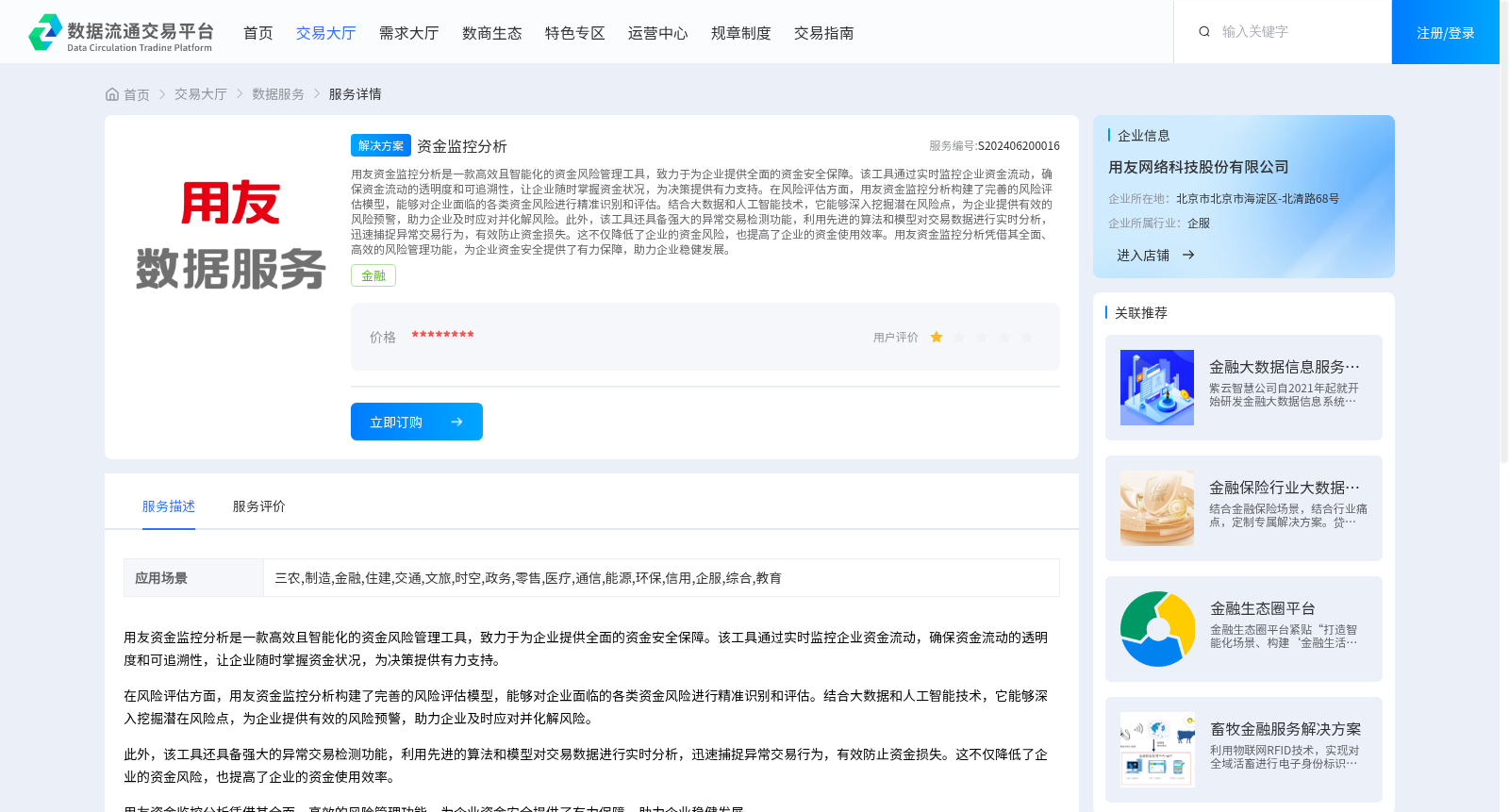The height and width of the screenshot is (812, 1509).
Task: Click the masked price ********* value
Action: coord(442,336)
